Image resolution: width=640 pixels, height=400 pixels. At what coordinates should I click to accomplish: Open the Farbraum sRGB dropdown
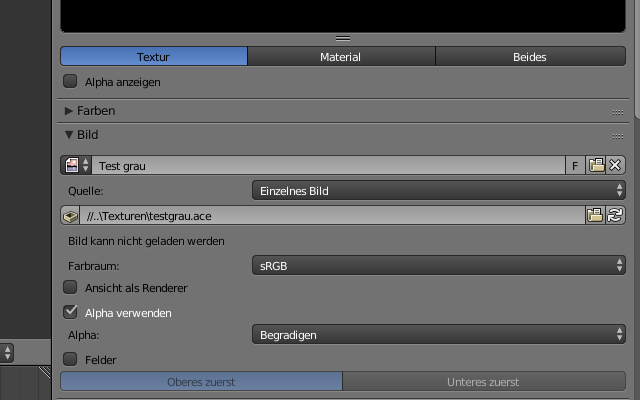[438, 265]
